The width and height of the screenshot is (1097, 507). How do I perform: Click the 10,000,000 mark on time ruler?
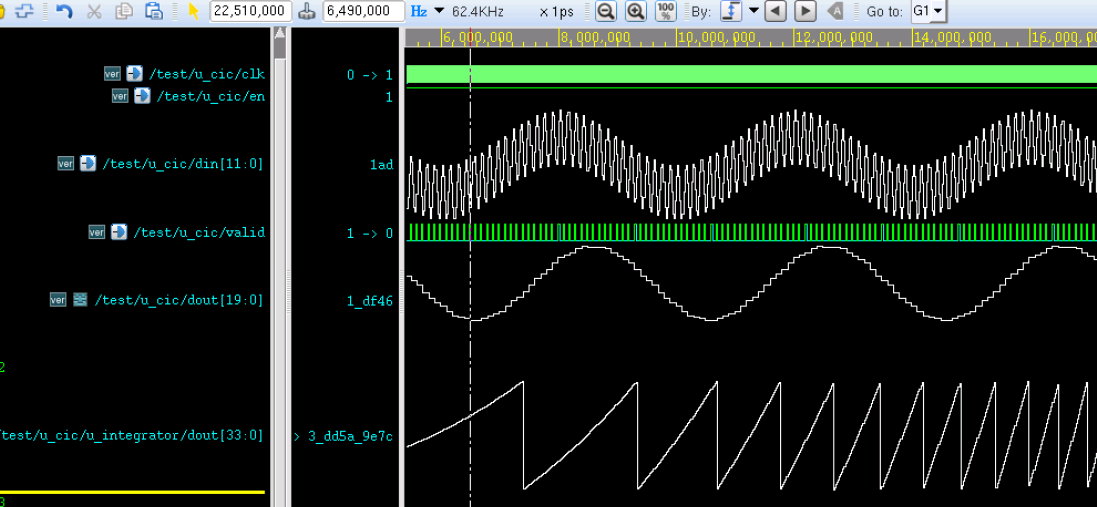tap(716, 38)
